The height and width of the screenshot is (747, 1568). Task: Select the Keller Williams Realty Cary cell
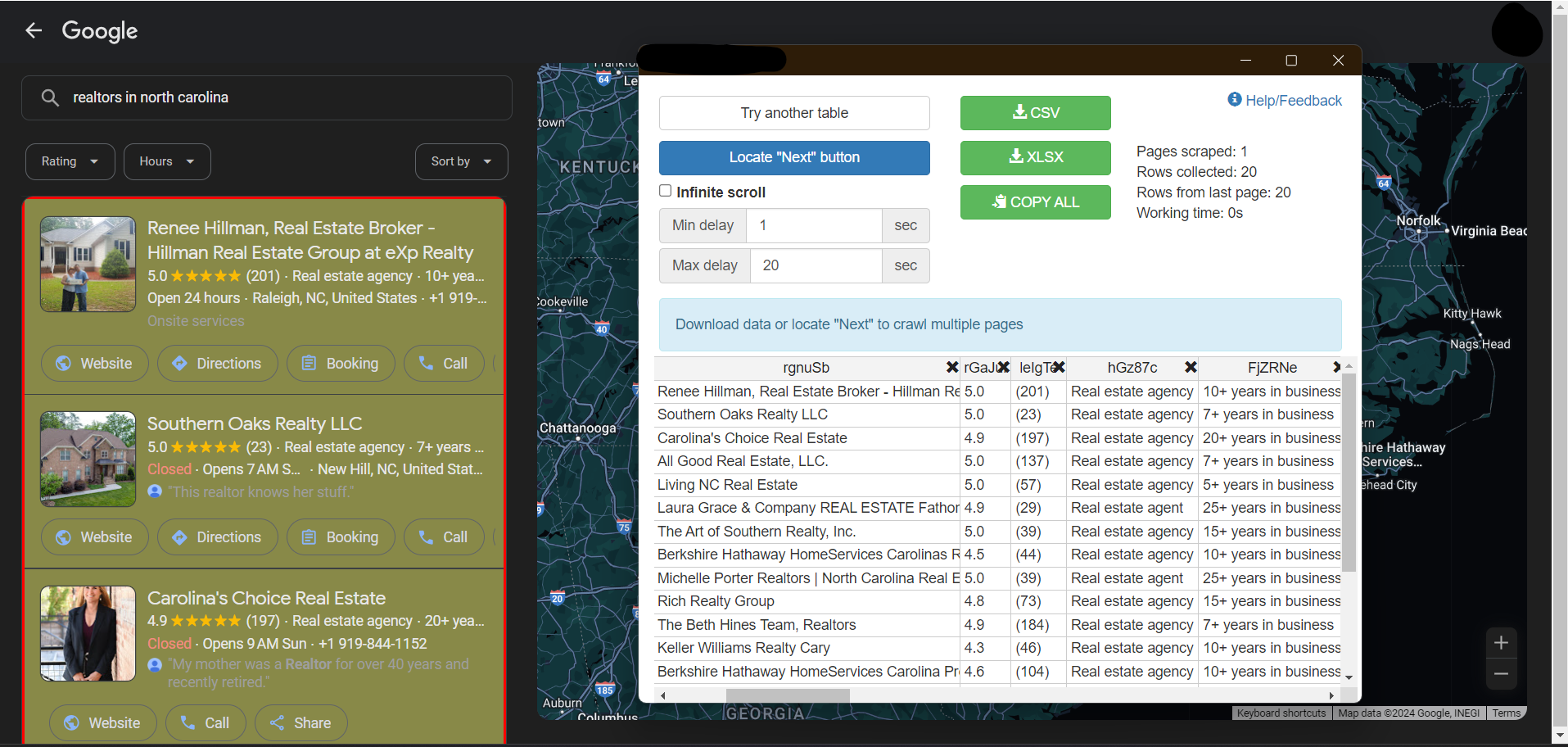click(807, 648)
